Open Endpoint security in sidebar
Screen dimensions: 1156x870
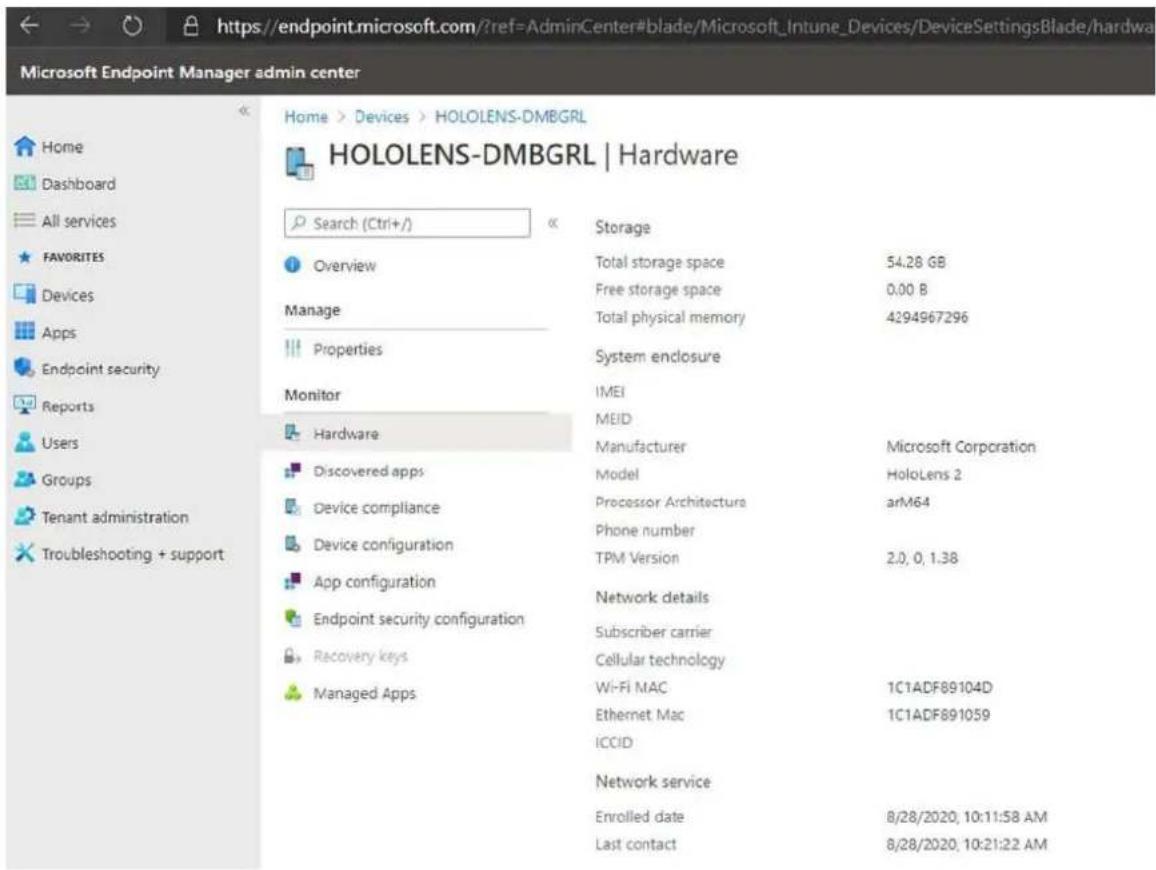coord(100,369)
